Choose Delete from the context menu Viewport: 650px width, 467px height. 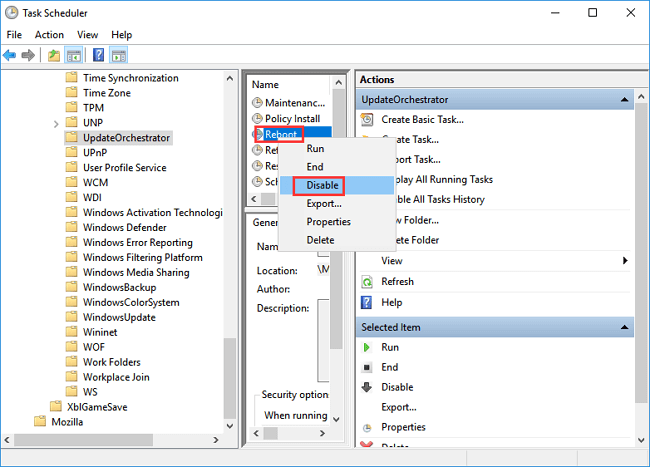(337, 240)
